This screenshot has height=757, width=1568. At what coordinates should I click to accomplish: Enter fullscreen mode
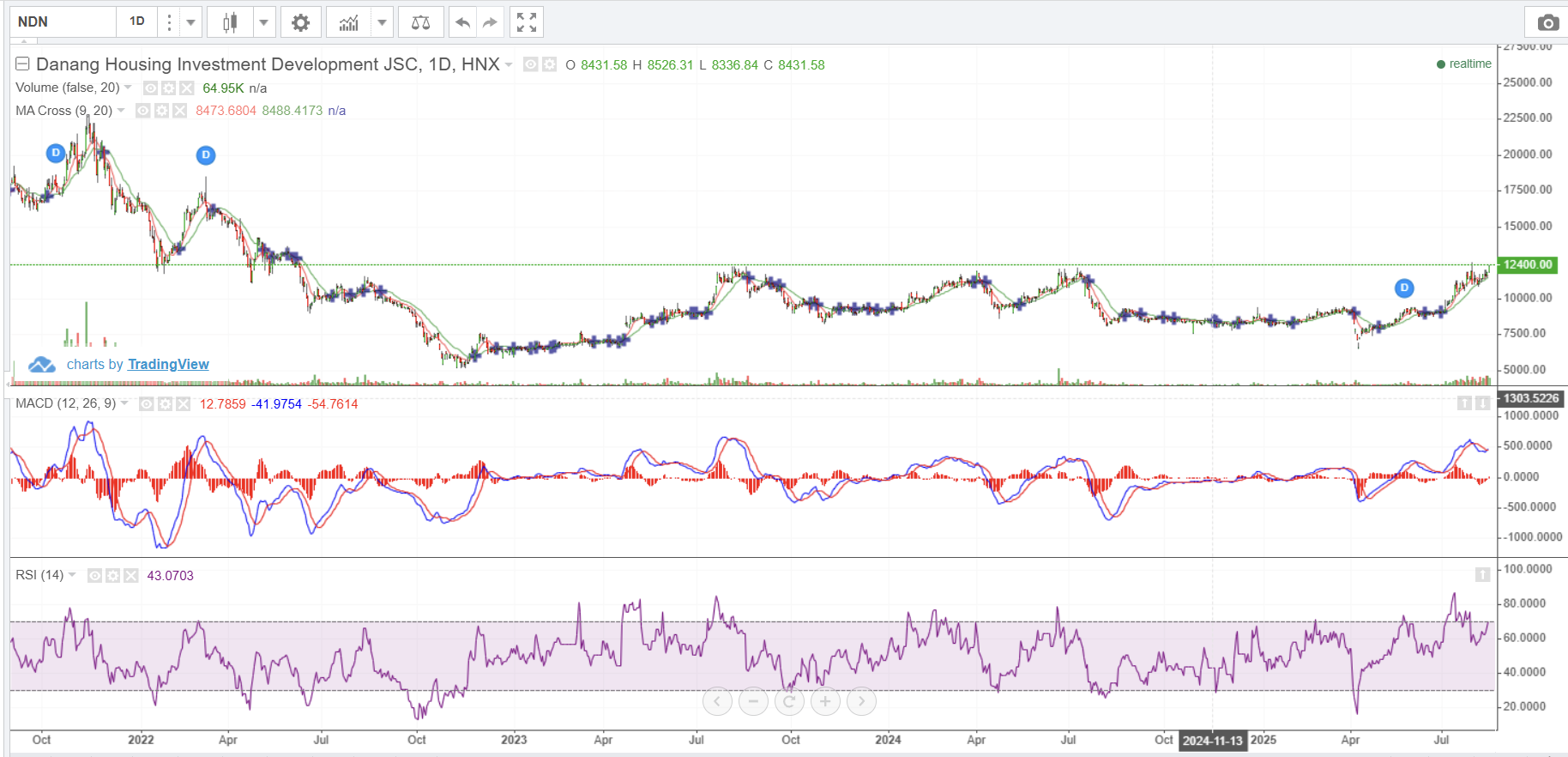pyautogui.click(x=527, y=22)
